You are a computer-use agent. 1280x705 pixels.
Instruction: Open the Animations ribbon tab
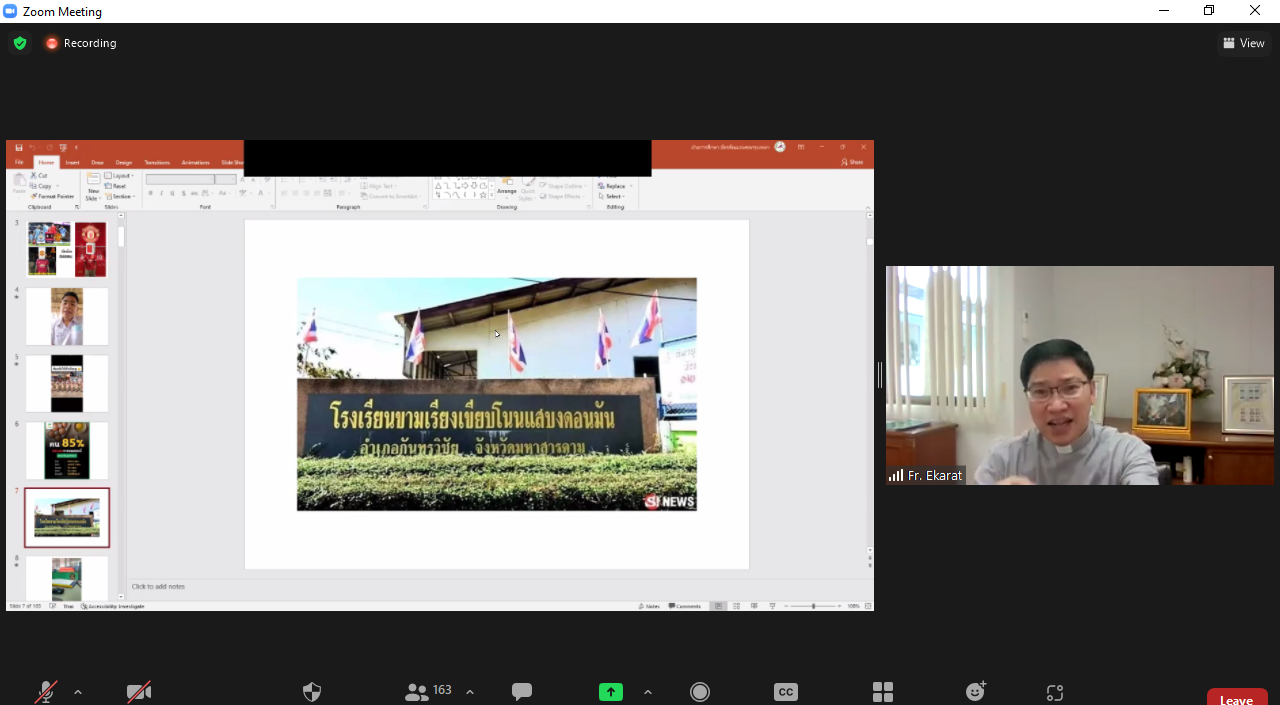tap(196, 162)
